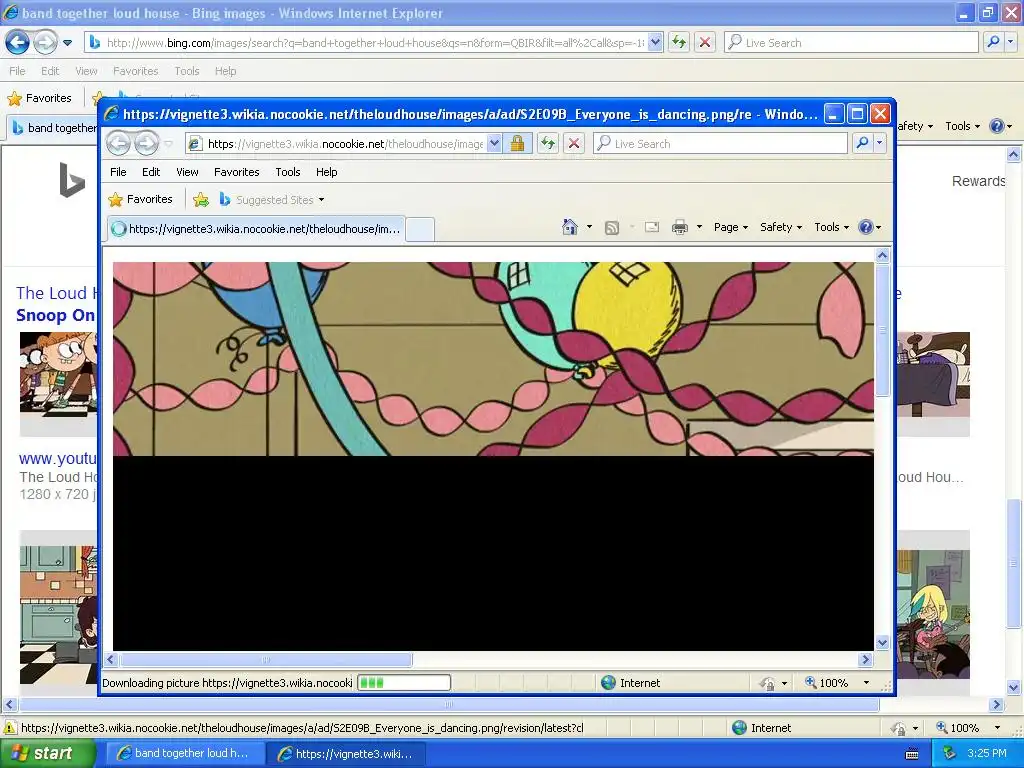This screenshot has height=768, width=1024.
Task: Click scroll right arrow in front window
Action: click(x=866, y=660)
